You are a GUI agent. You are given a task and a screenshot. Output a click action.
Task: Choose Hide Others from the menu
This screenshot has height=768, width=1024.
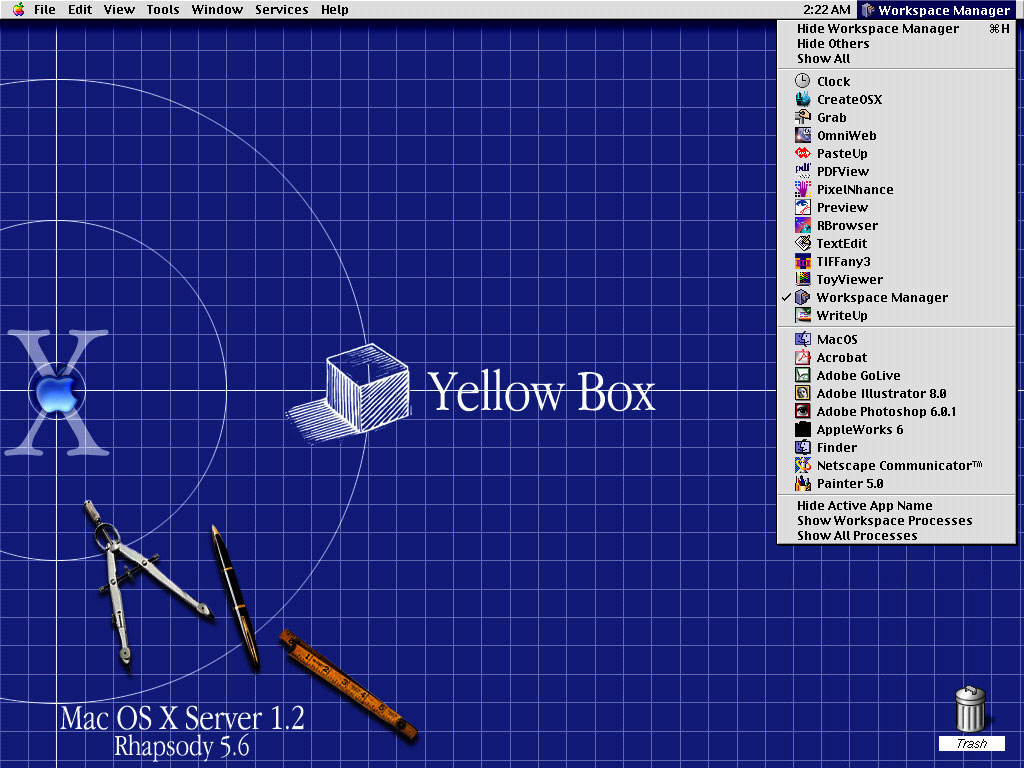pyautogui.click(x=833, y=44)
